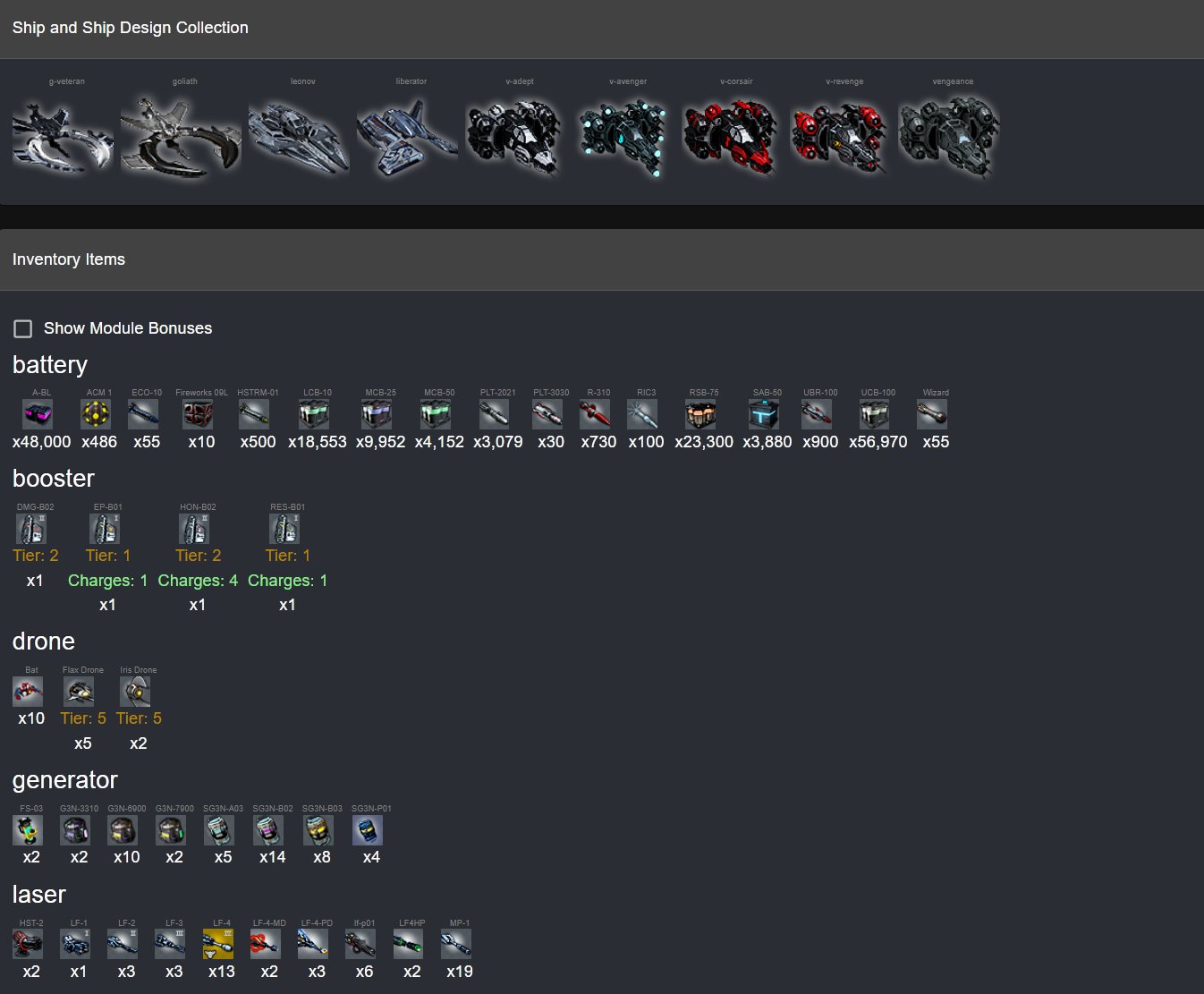The width and height of the screenshot is (1204, 994).
Task: Click the RSB-75 ammo icon
Action: [x=700, y=414]
